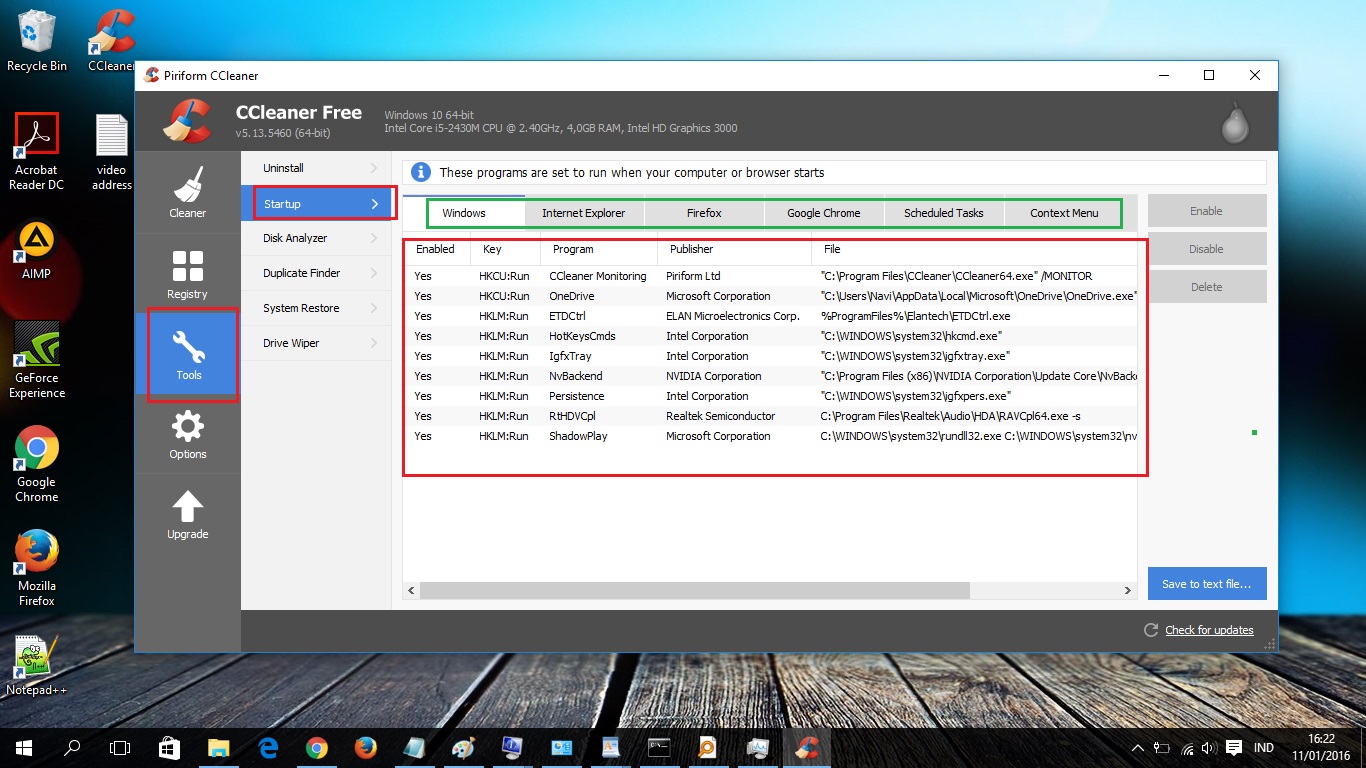The height and width of the screenshot is (768, 1366).
Task: Click the scrollbar left arrow in startup list
Action: click(x=411, y=591)
